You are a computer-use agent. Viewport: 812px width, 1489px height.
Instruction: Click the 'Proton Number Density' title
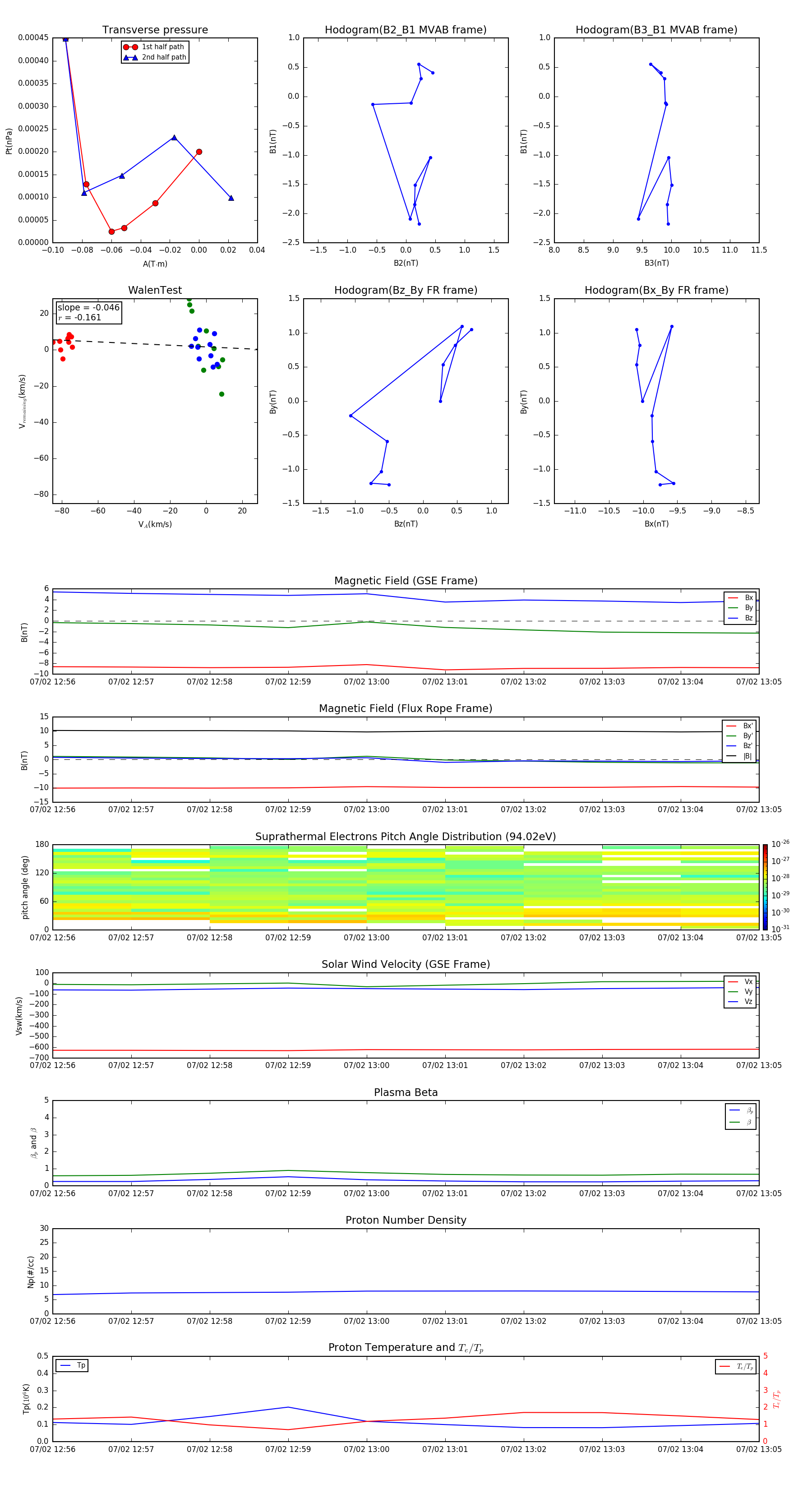pyautogui.click(x=406, y=1221)
